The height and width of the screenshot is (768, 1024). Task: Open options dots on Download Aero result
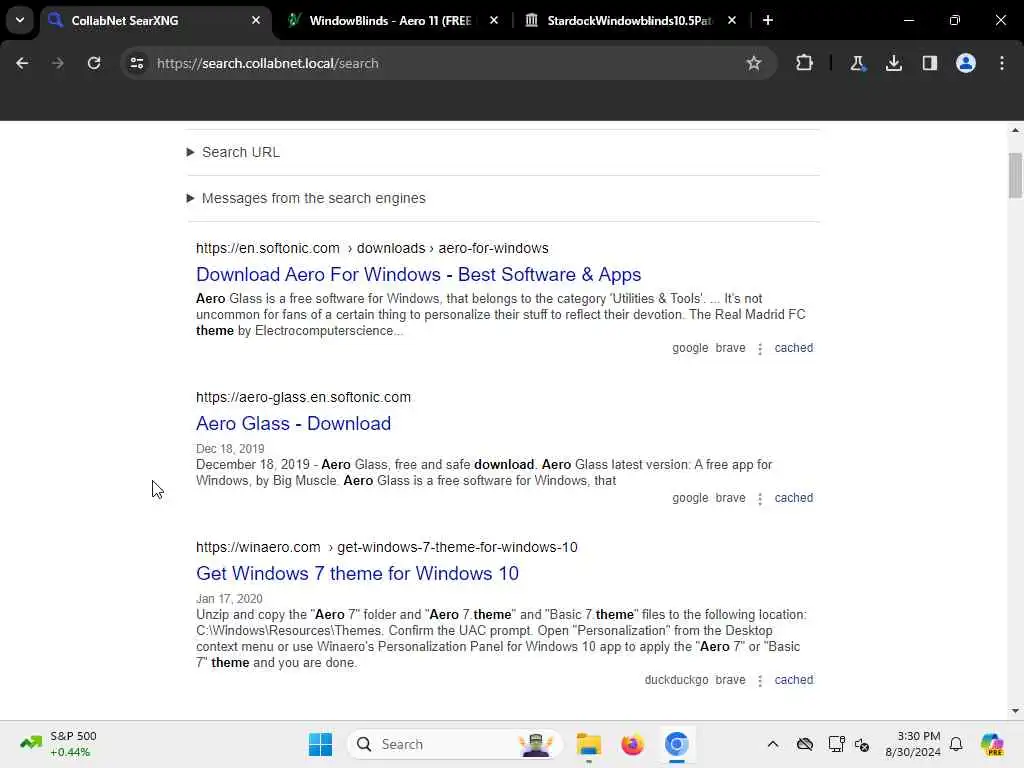[x=760, y=349]
